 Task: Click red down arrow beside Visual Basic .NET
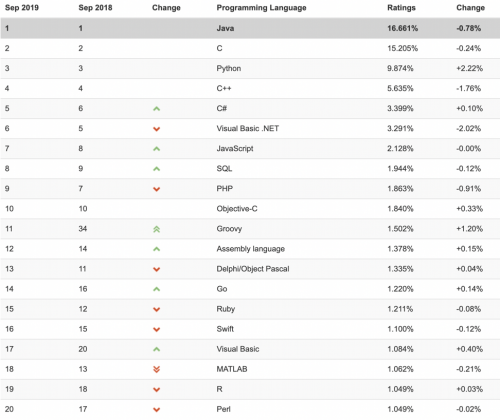click(x=156, y=129)
